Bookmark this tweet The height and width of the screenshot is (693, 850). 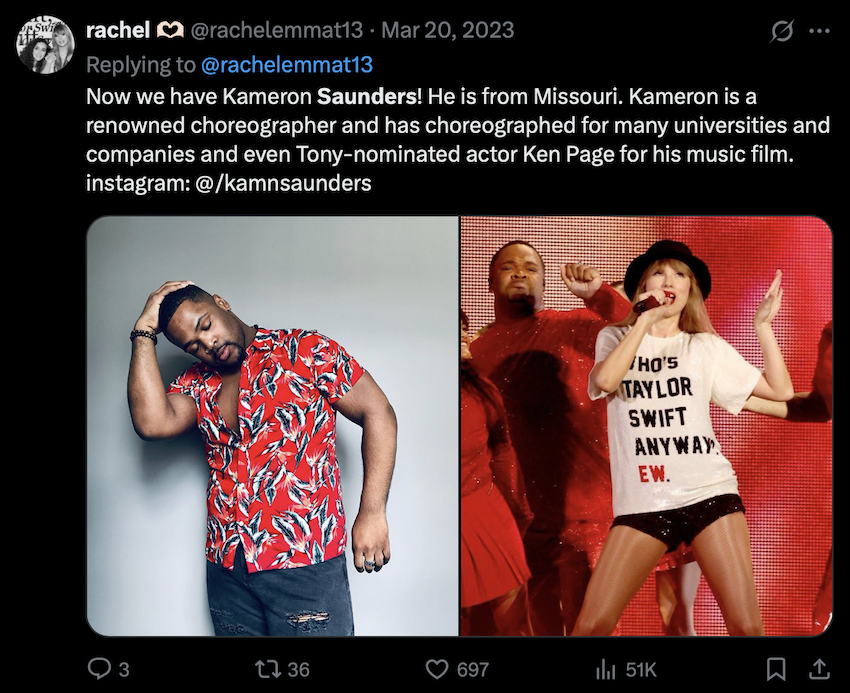pyautogui.click(x=775, y=669)
